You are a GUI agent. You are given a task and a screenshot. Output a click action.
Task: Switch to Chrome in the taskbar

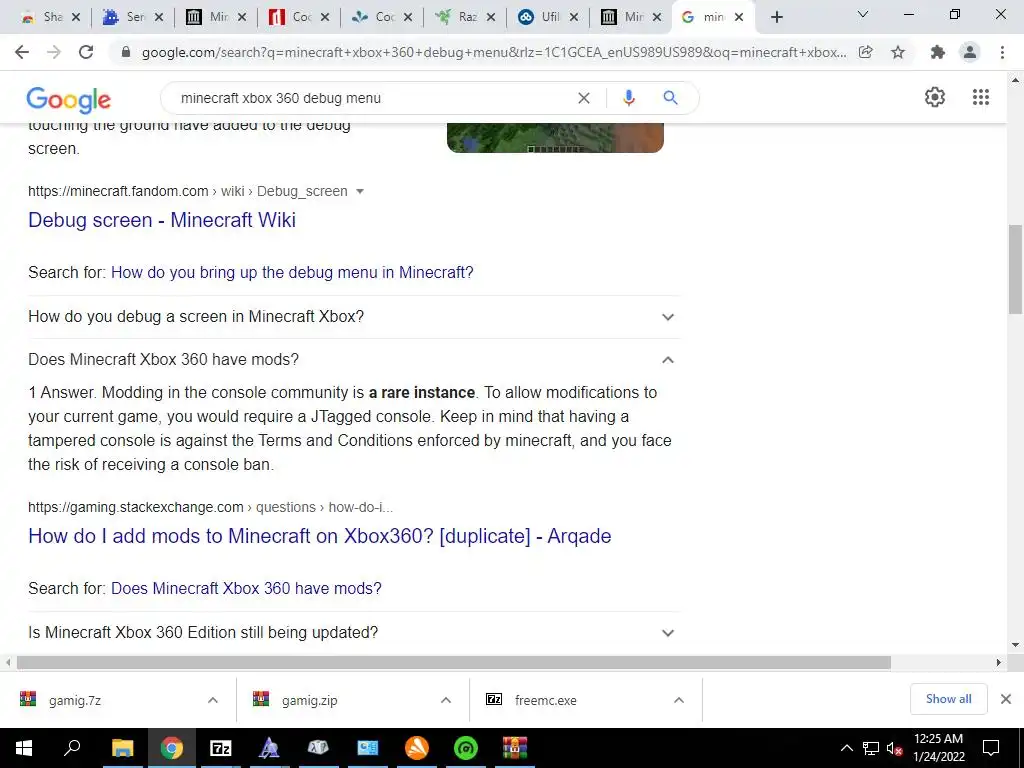tap(171, 748)
